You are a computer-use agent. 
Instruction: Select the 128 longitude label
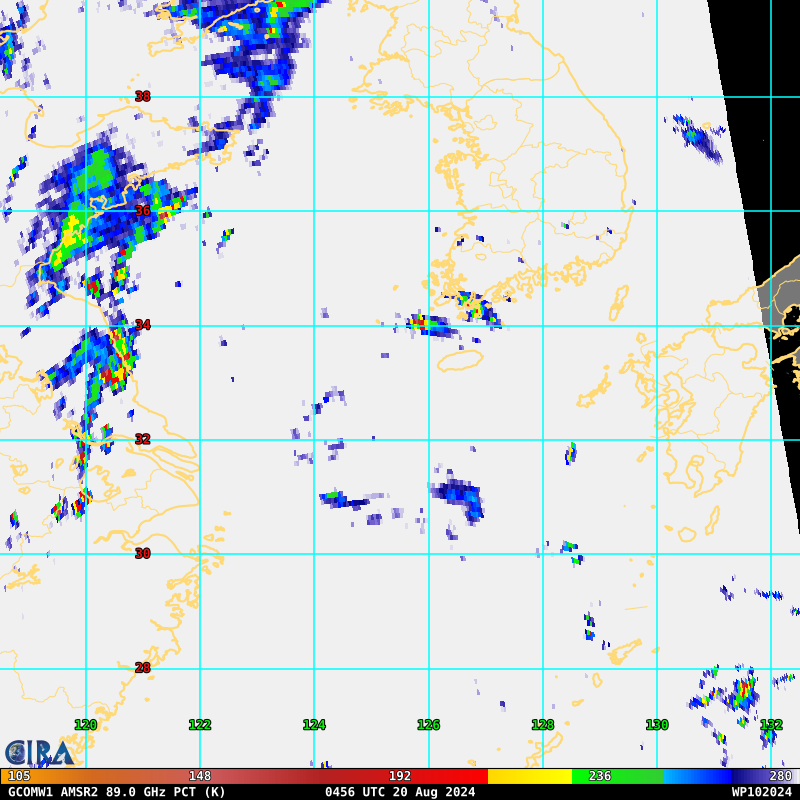(x=542, y=725)
